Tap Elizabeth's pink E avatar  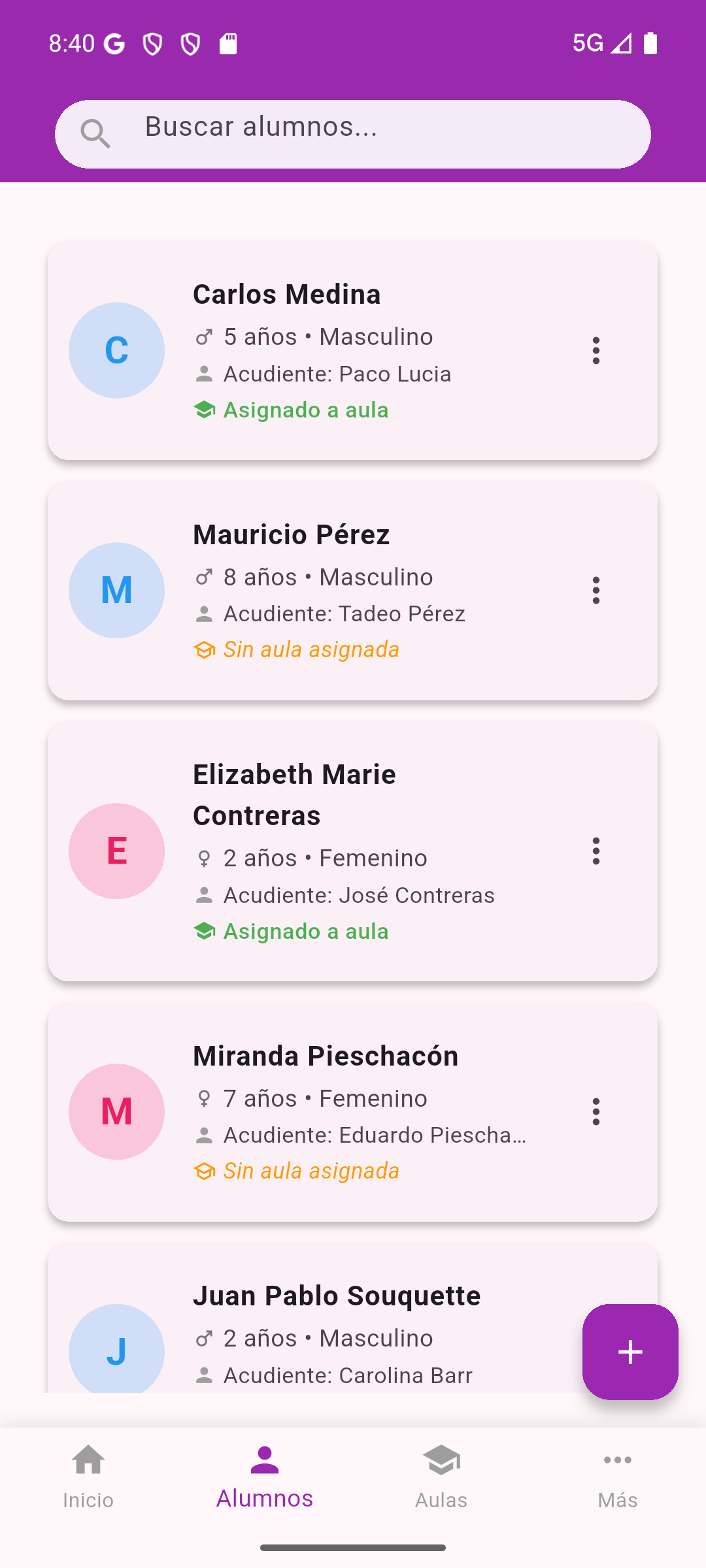(116, 851)
